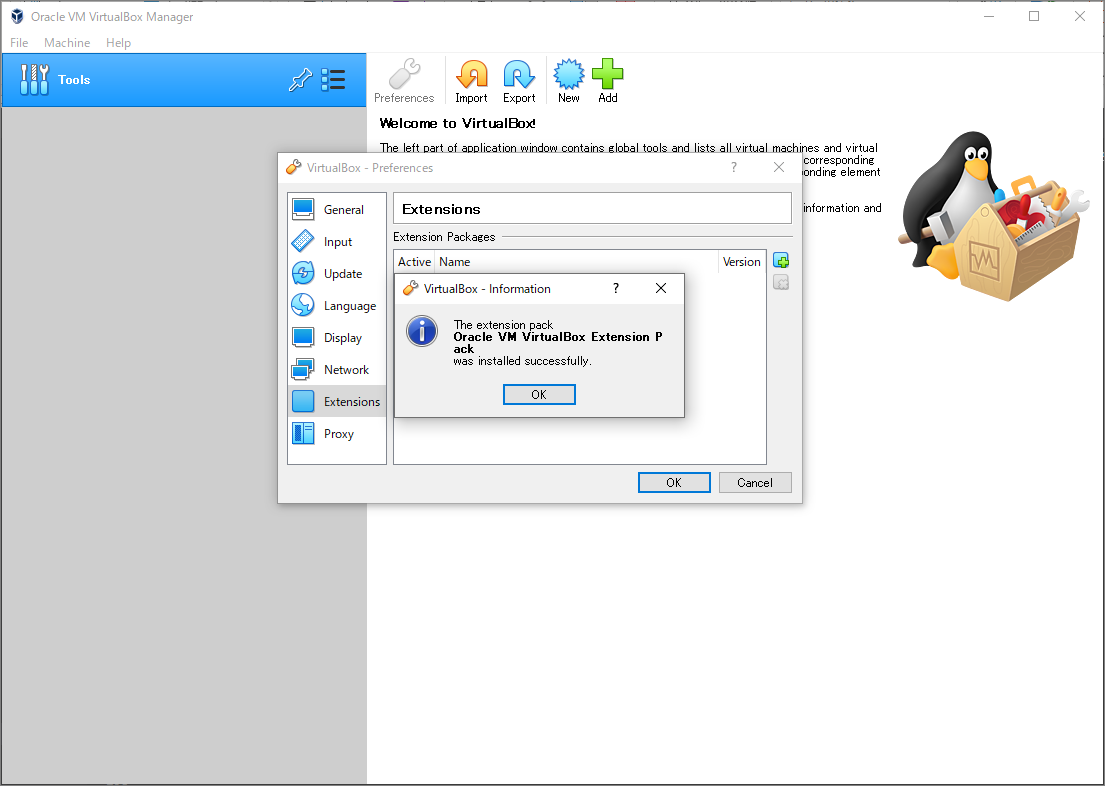Screen dimensions: 1105x786
Task: Close the VirtualBox Information dialog
Action: (660, 288)
